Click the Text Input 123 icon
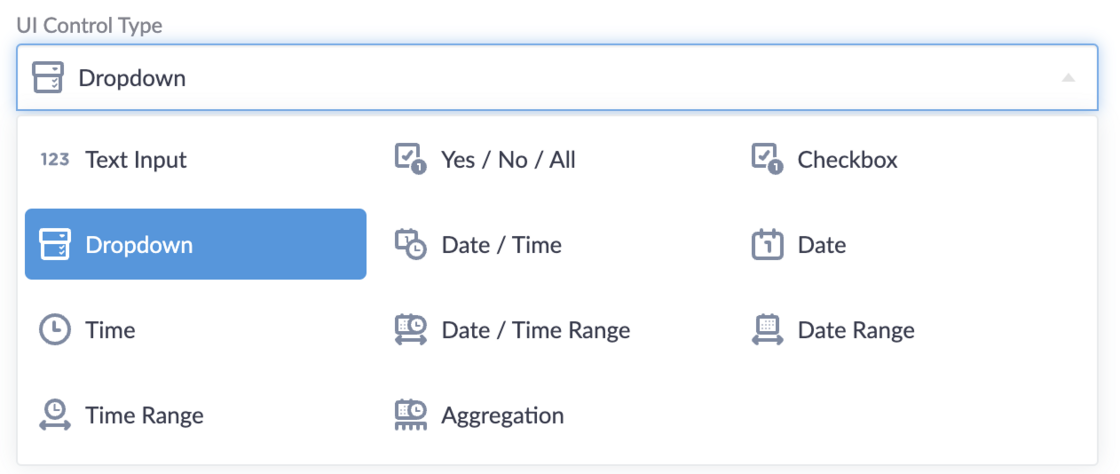 [55, 160]
